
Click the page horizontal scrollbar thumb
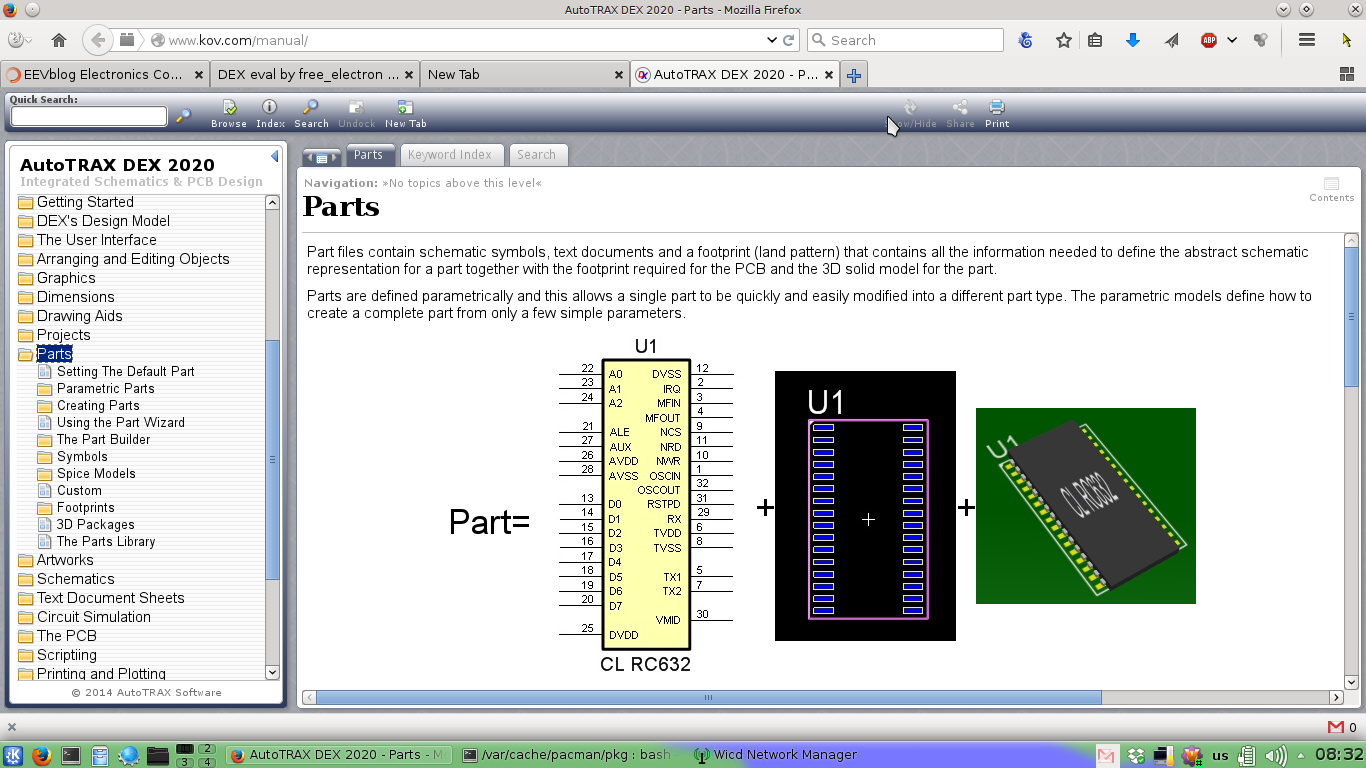tap(708, 697)
